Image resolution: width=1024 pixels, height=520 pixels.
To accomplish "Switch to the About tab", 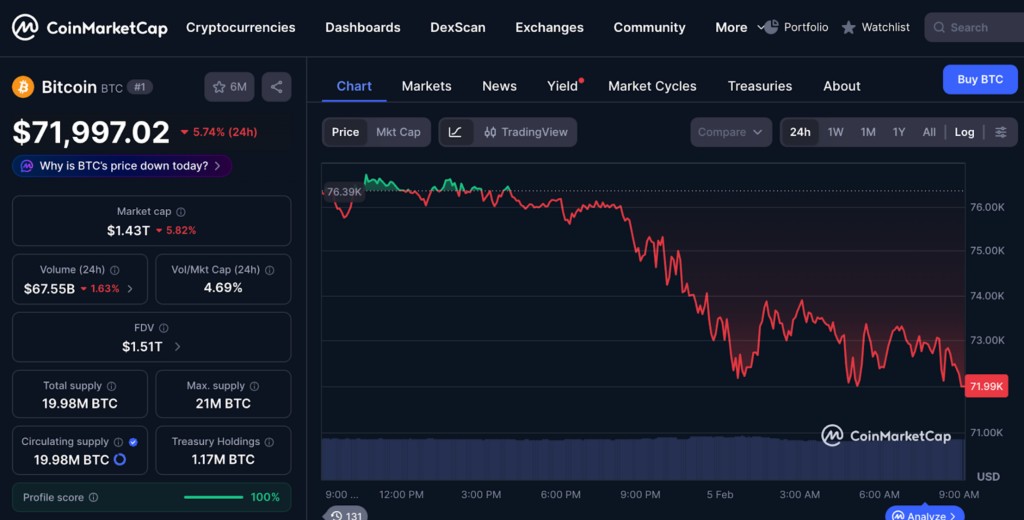I will point(842,86).
